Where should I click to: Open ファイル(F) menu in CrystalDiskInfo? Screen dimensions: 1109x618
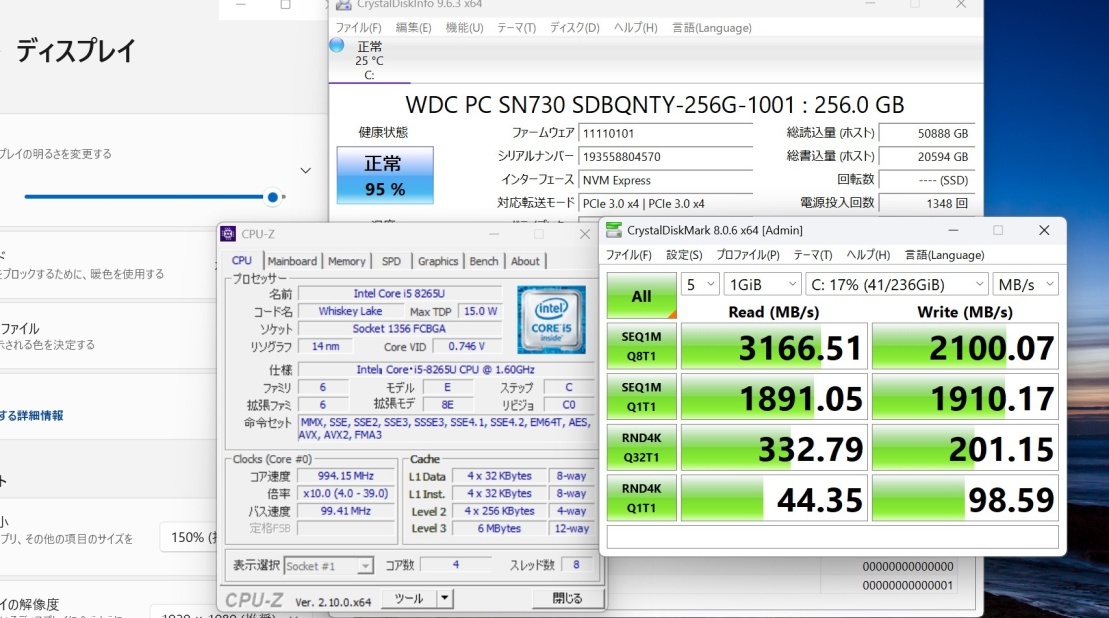(358, 28)
